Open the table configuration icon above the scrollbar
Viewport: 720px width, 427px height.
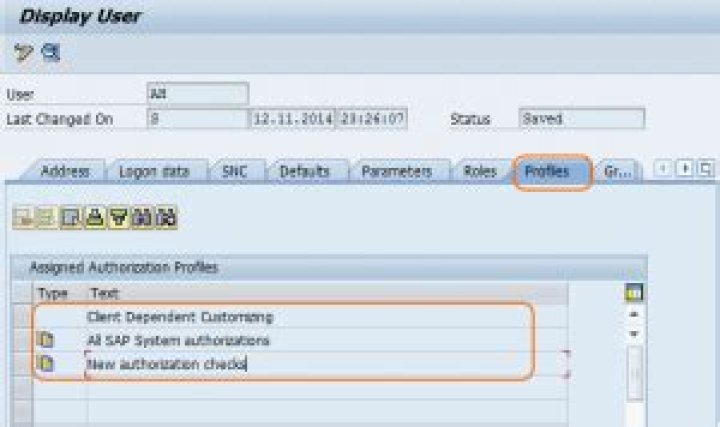[x=633, y=293]
